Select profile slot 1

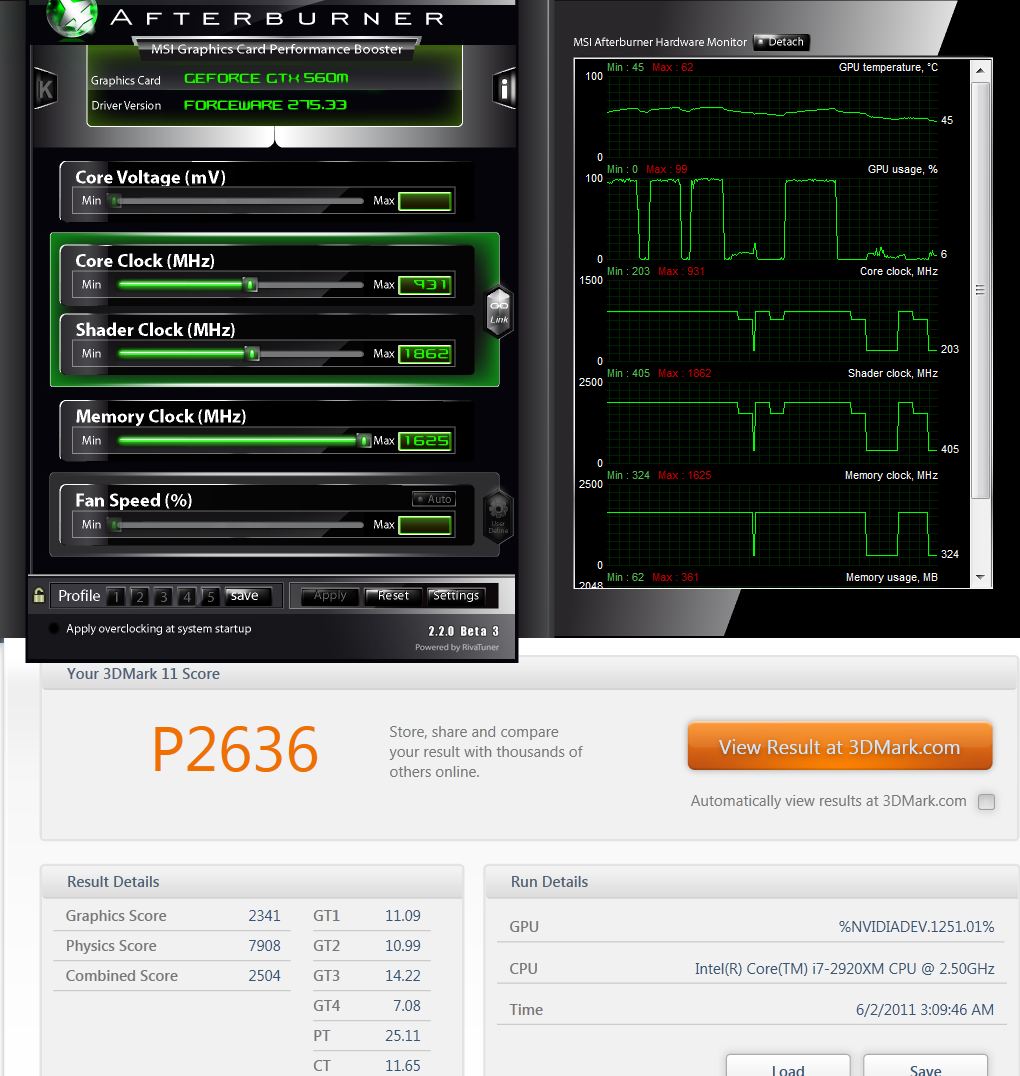click(116, 596)
